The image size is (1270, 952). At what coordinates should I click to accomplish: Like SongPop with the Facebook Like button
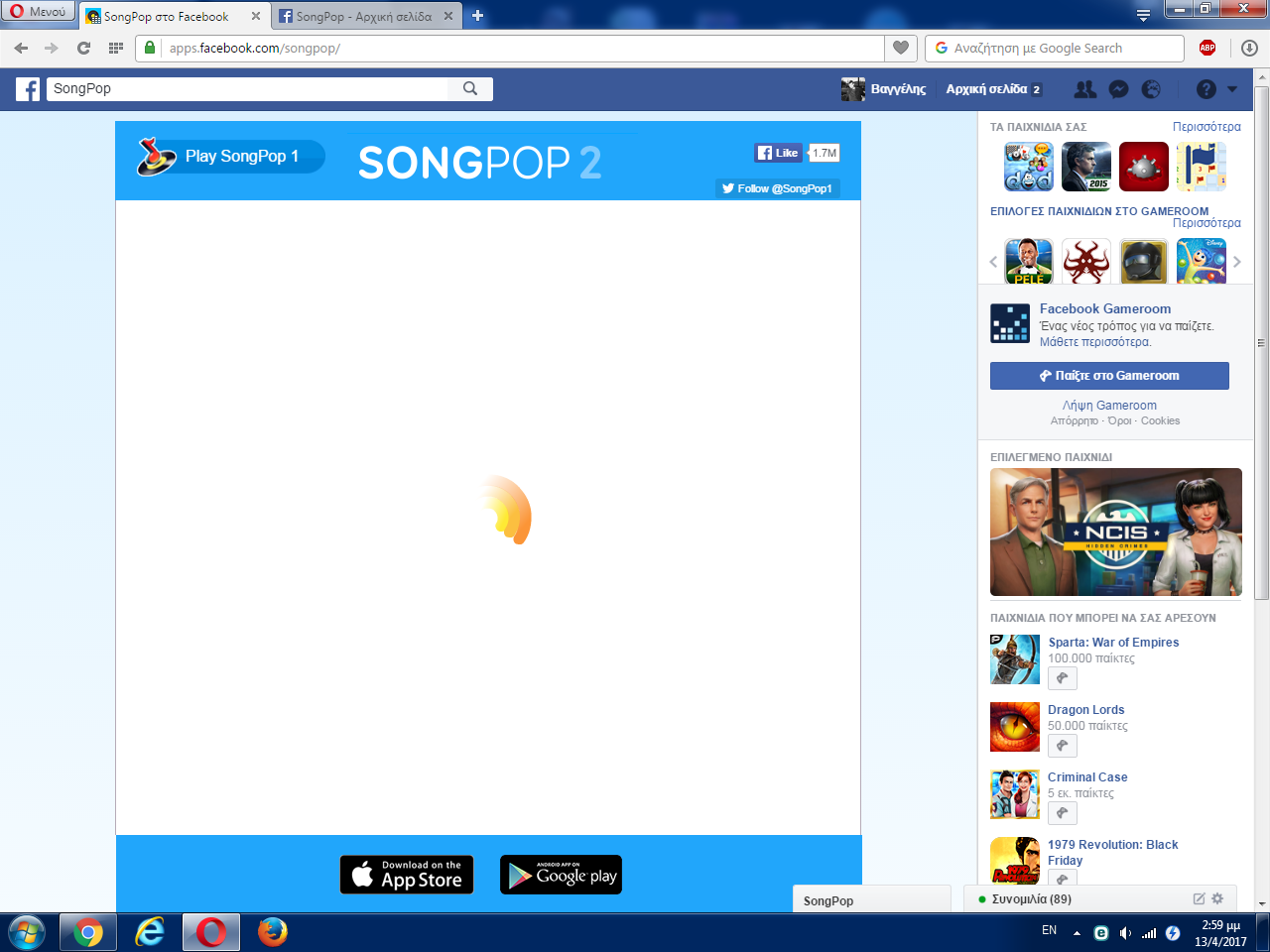coord(779,153)
